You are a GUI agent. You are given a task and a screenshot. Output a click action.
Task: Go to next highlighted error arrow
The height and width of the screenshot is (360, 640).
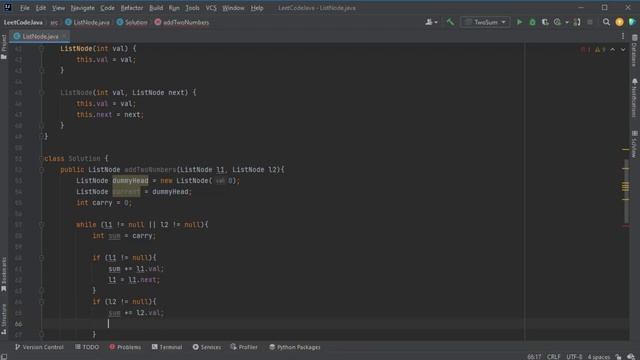(x=623, y=49)
